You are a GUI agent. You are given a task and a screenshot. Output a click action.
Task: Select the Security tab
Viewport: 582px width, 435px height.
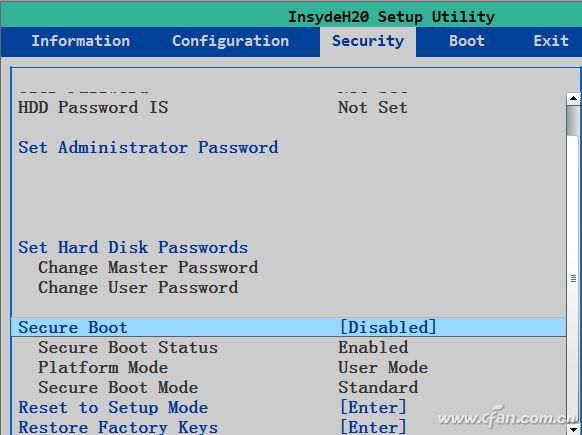pyautogui.click(x=368, y=42)
